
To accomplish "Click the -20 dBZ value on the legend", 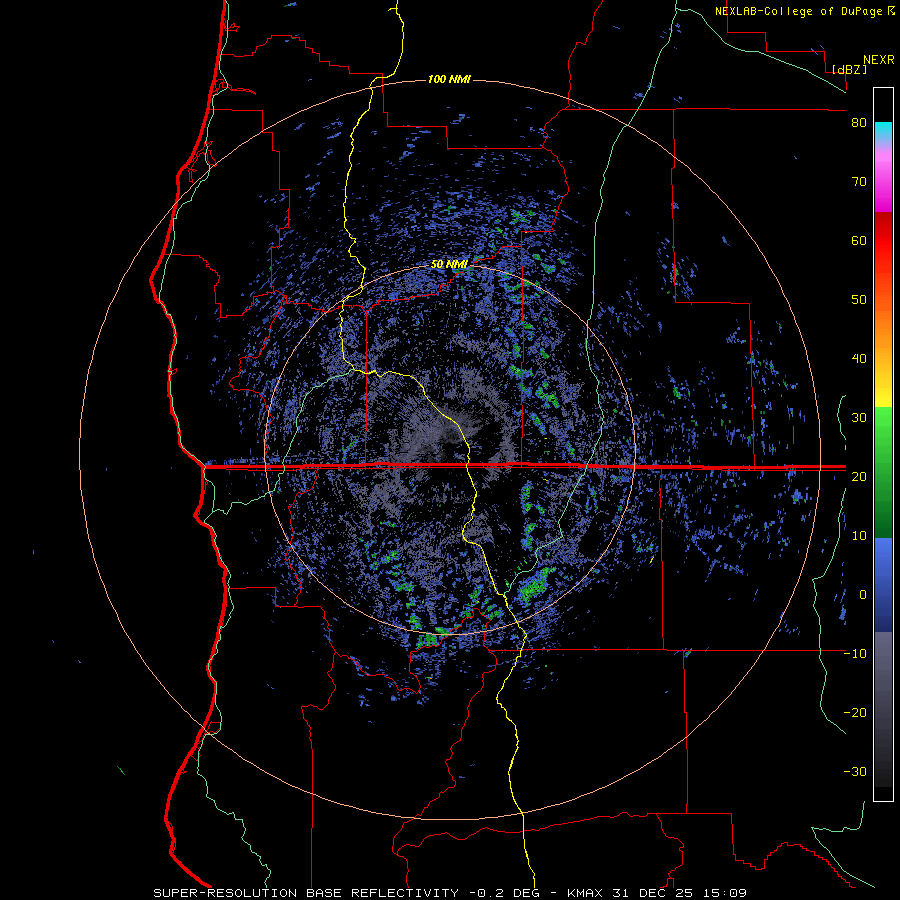I will click(x=855, y=713).
